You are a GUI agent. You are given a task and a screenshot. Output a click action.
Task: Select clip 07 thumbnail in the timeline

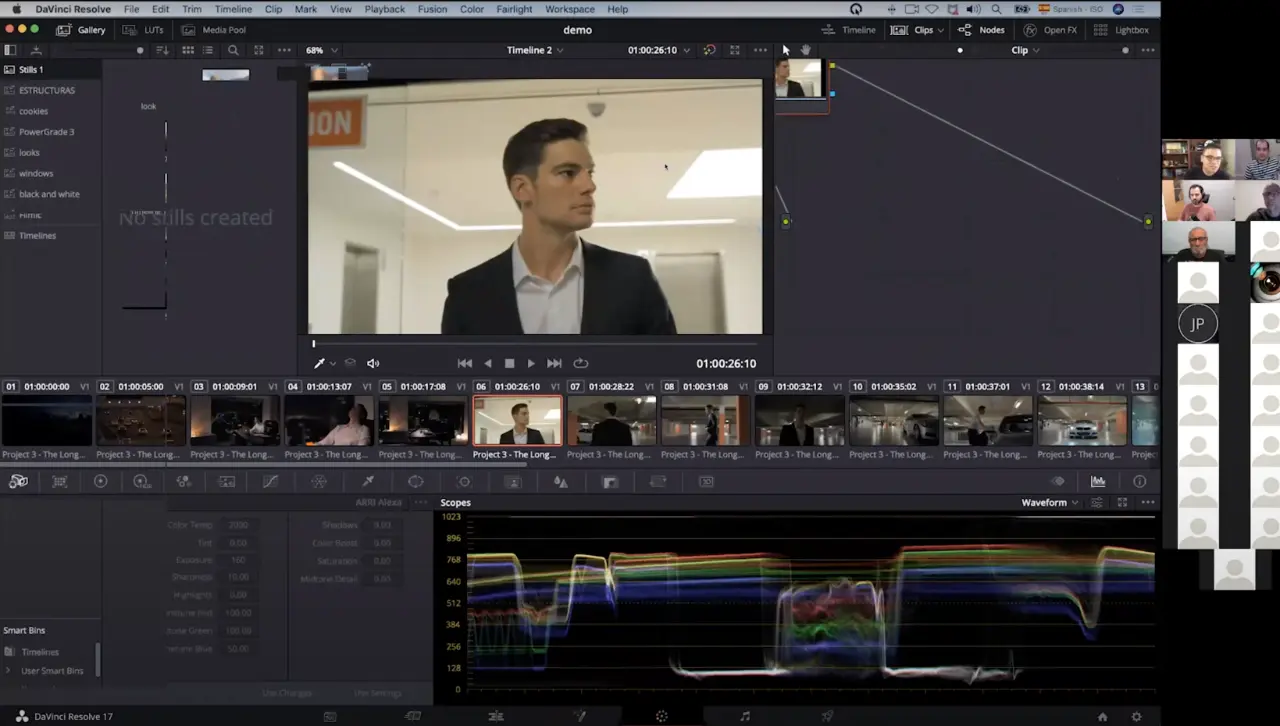(x=611, y=420)
